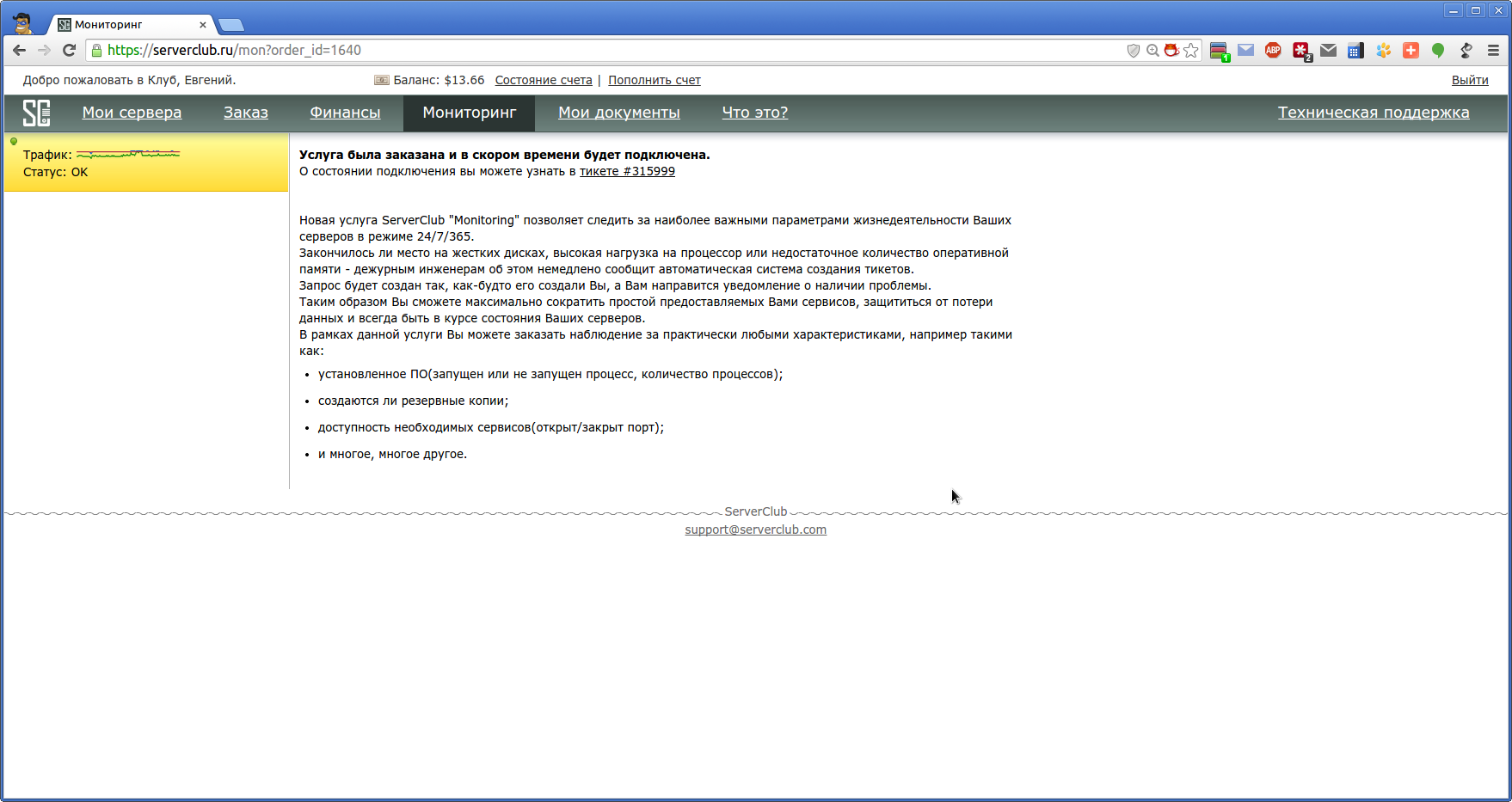Click the balance money icon
The height and width of the screenshot is (802, 1512).
point(381,80)
